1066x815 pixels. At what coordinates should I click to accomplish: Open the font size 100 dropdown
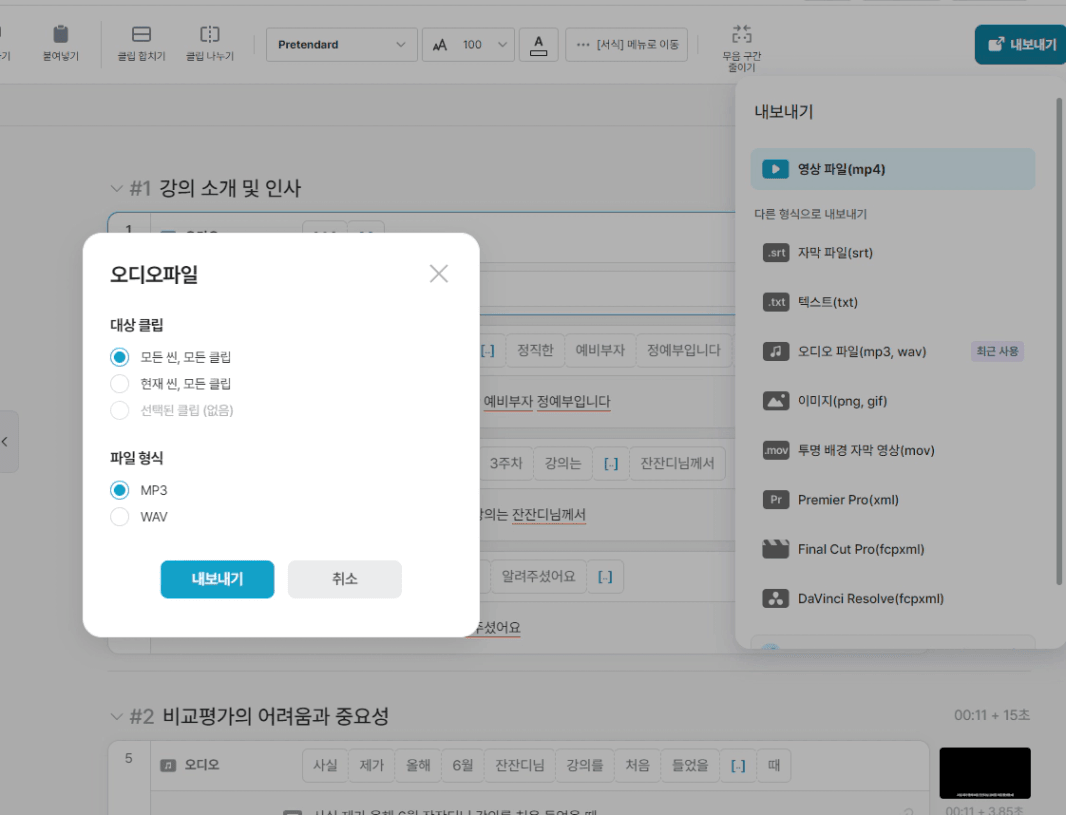tap(469, 45)
